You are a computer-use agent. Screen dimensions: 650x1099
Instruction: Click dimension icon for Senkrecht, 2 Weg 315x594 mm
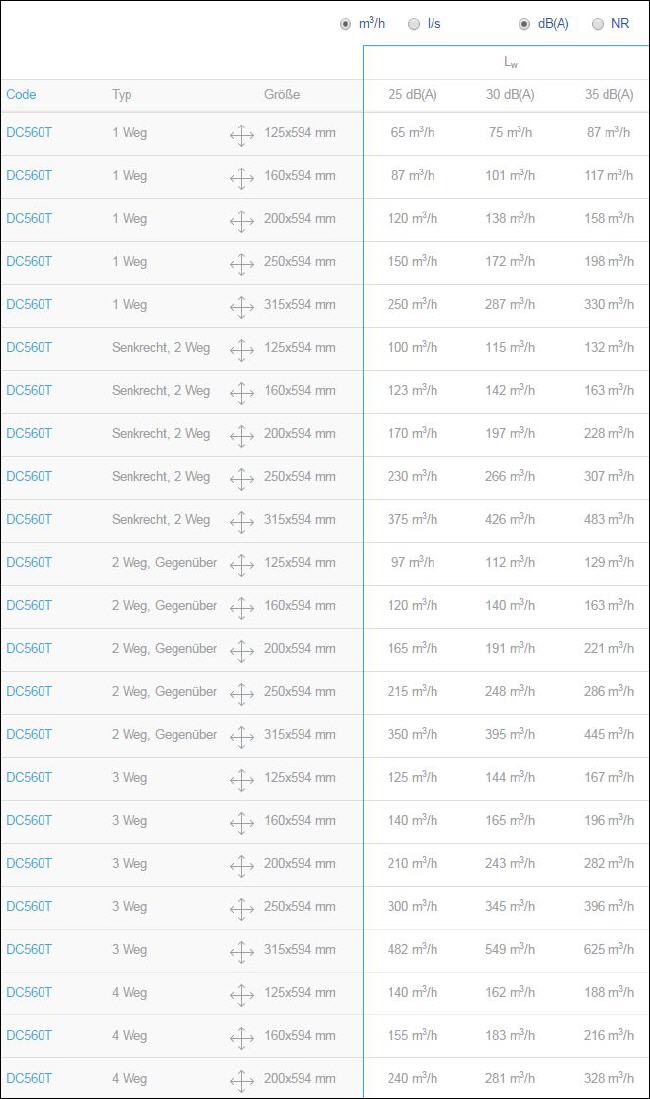click(242, 522)
